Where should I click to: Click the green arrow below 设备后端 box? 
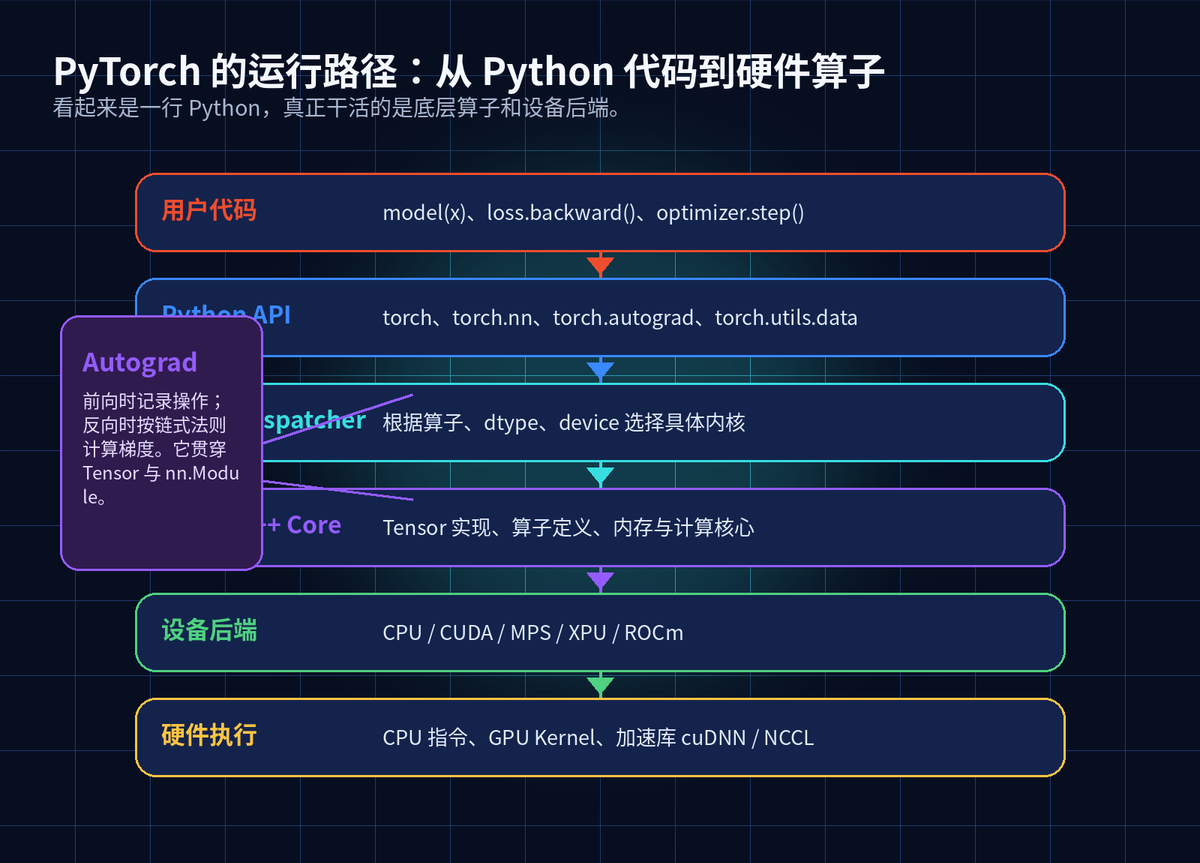[x=600, y=686]
